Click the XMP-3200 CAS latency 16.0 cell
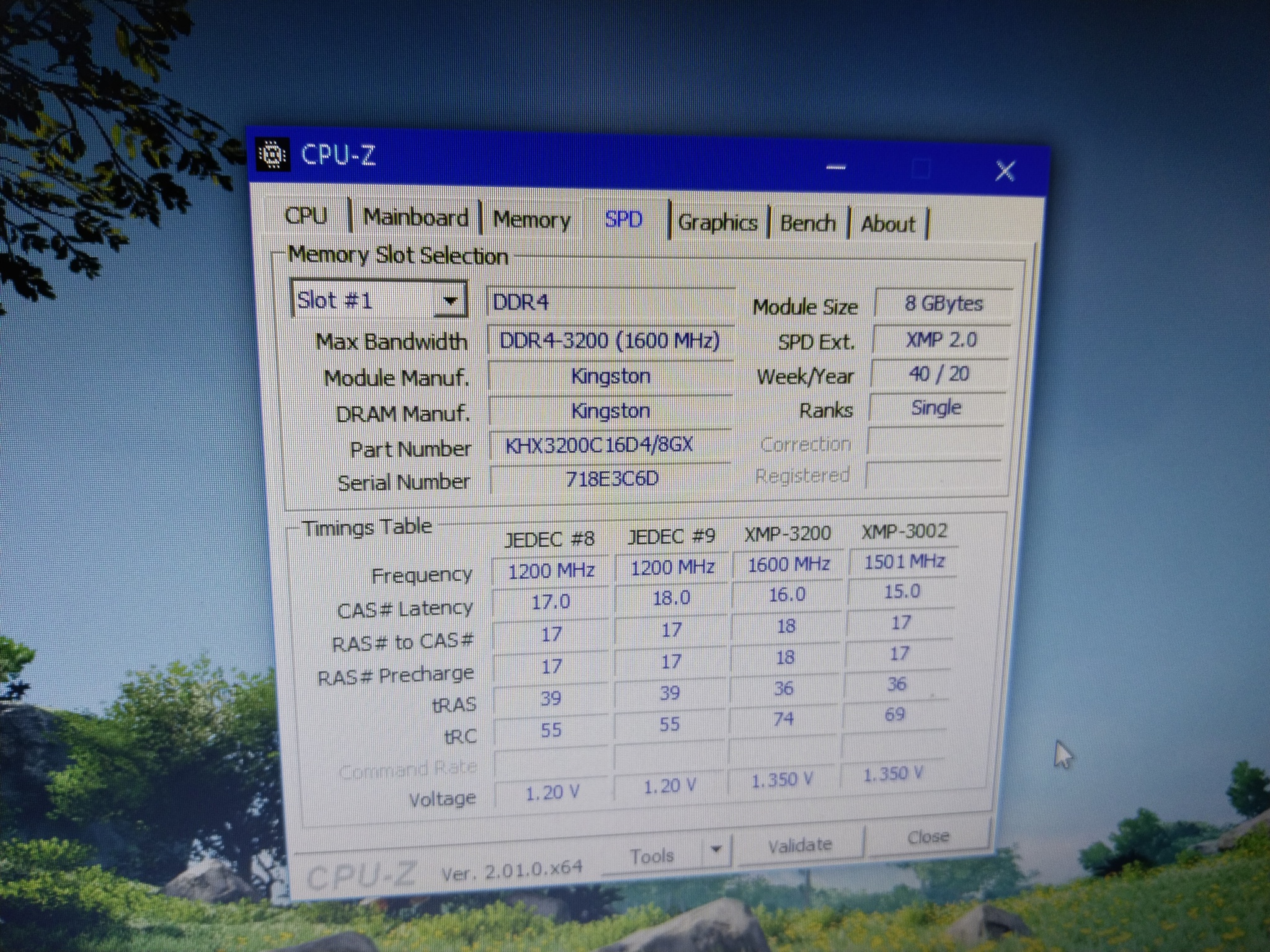 [x=787, y=595]
